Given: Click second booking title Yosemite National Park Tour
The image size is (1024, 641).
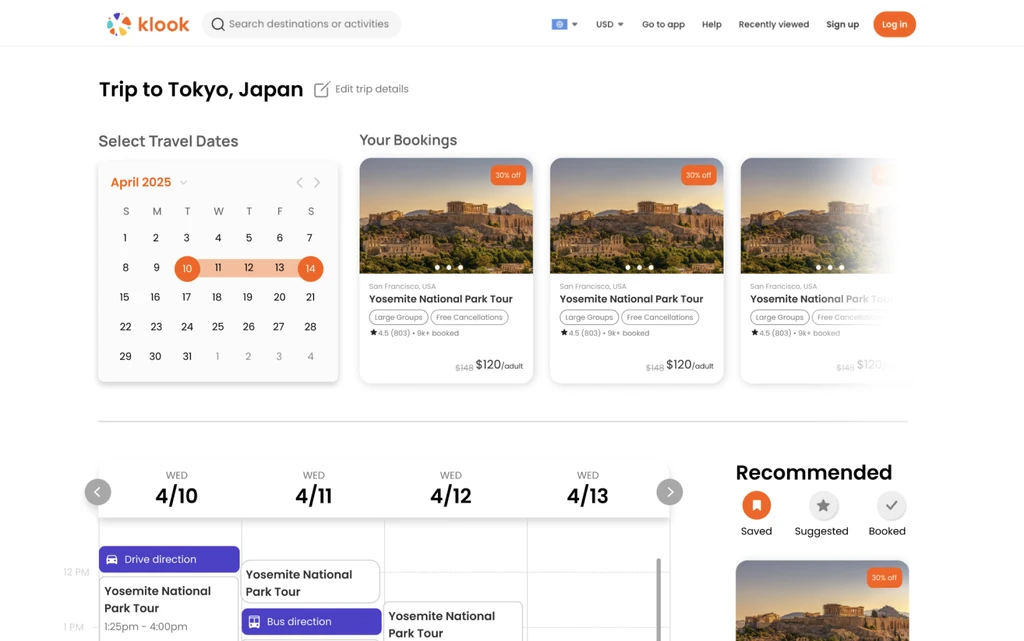Looking at the screenshot, I should [x=632, y=299].
